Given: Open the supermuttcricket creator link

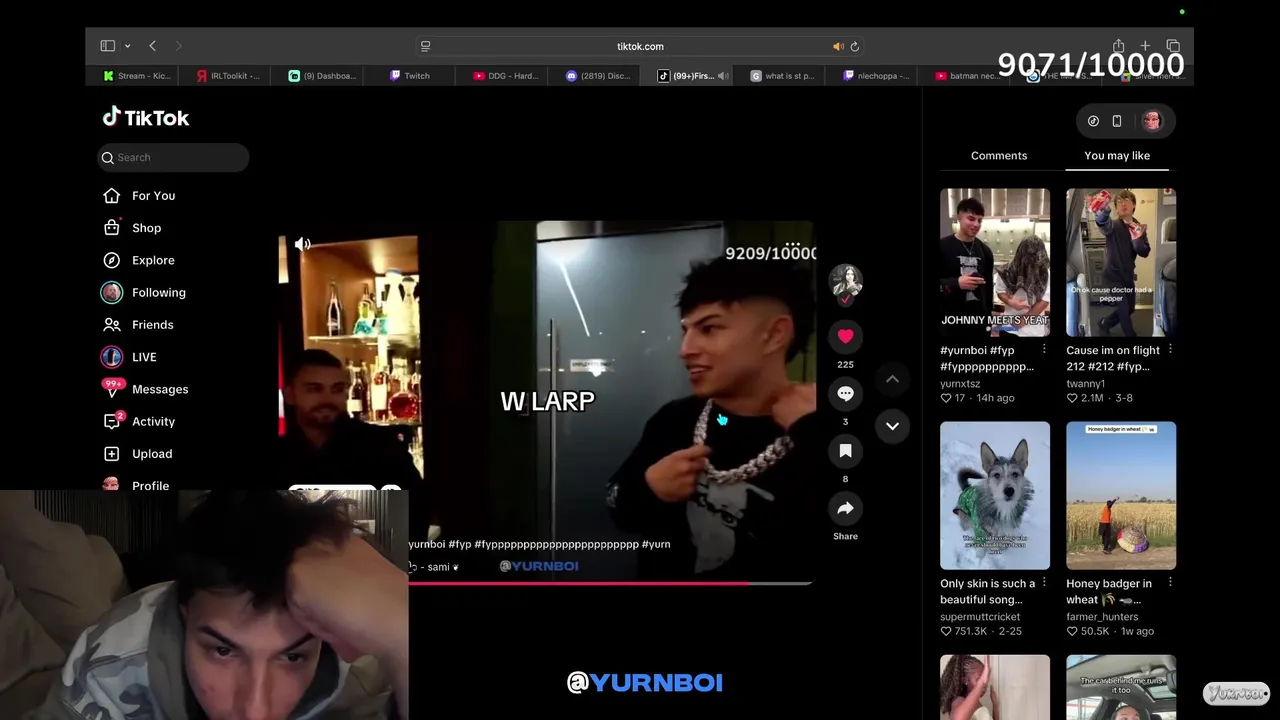Looking at the screenshot, I should pyautogui.click(x=980, y=617).
